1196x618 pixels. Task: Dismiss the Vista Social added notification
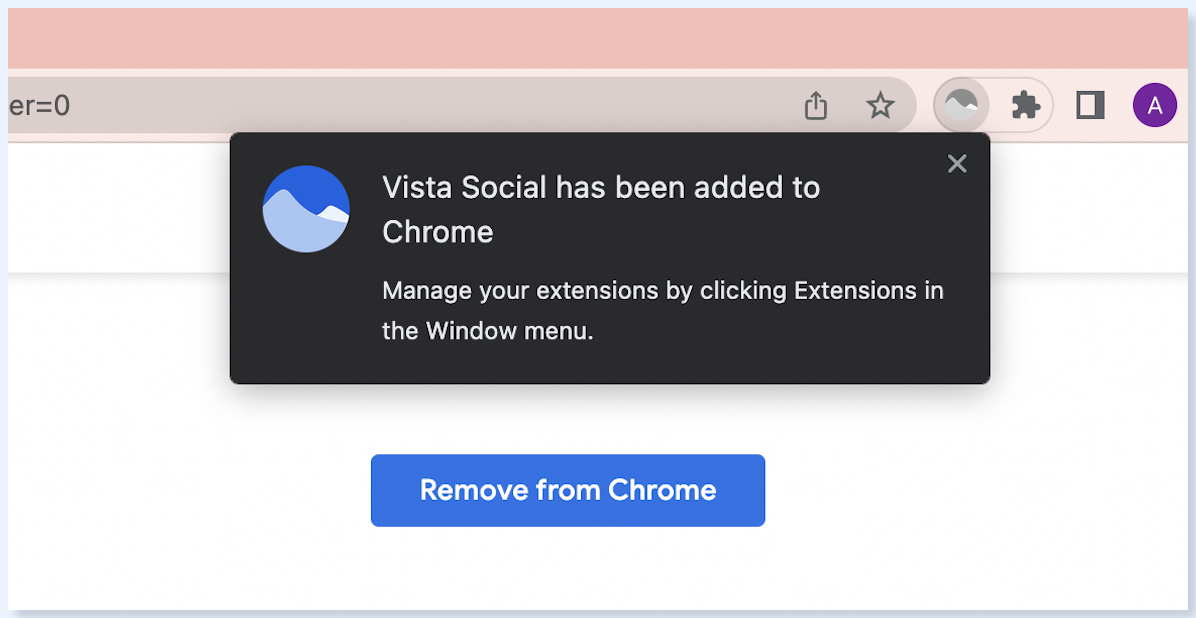tap(956, 163)
